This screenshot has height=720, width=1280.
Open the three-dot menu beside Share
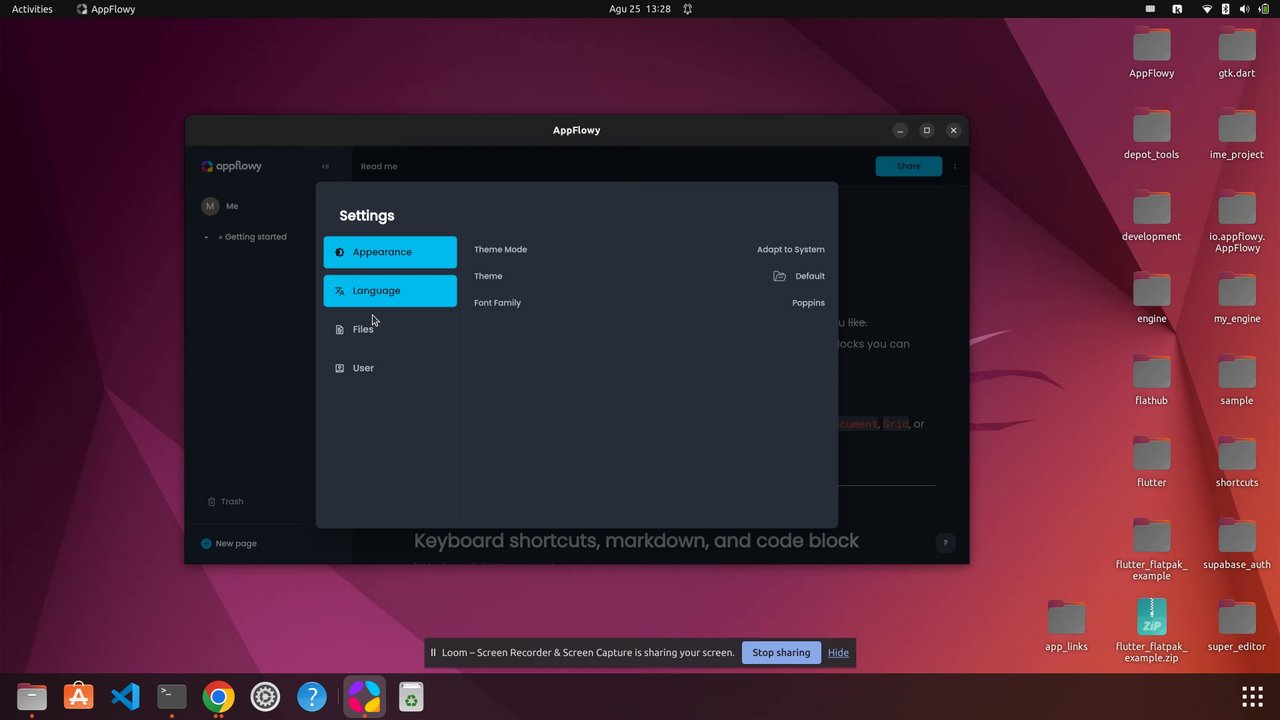pos(954,166)
